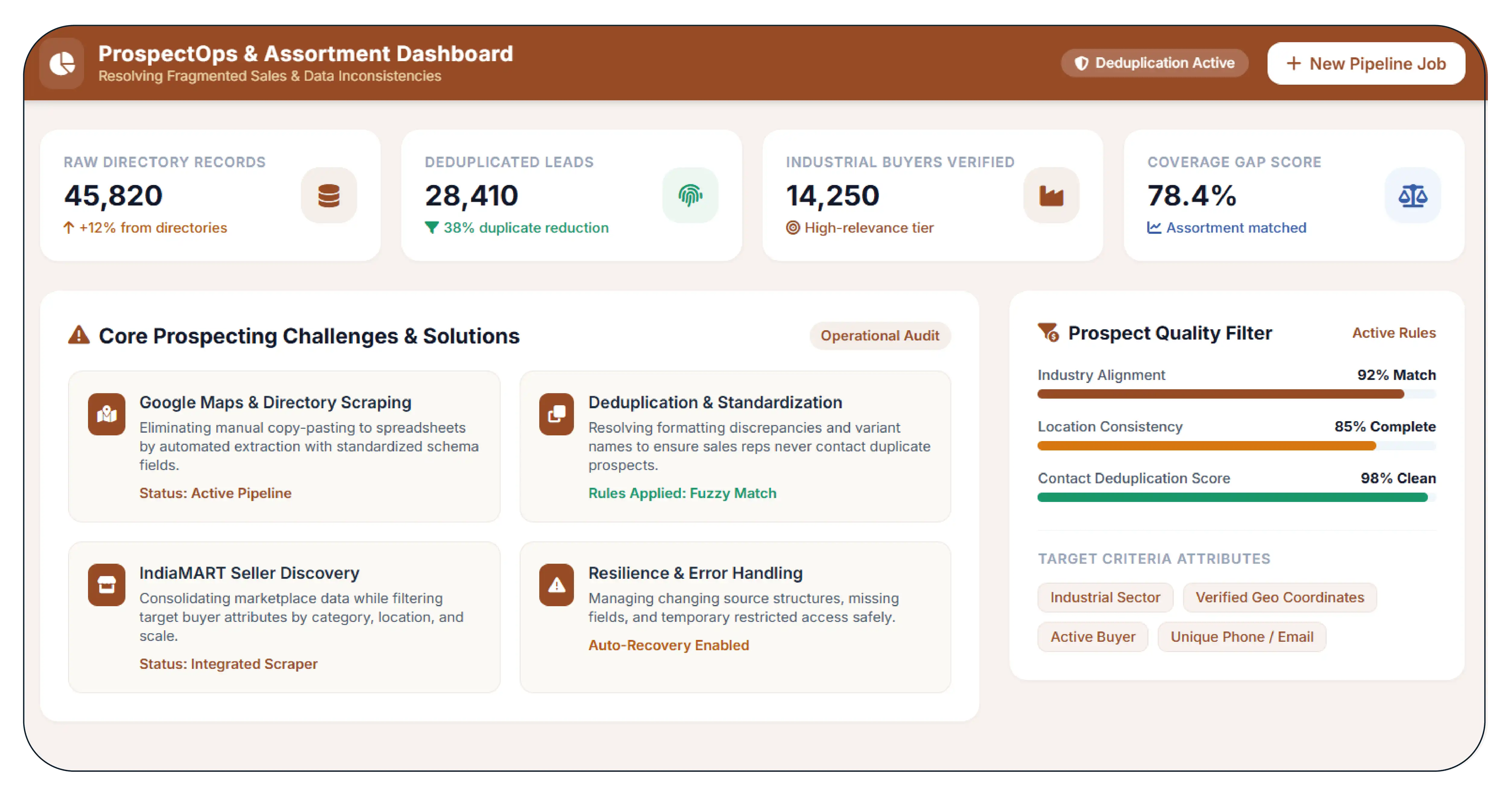Click the alert icon for Resilience & Error Handling

click(x=556, y=585)
